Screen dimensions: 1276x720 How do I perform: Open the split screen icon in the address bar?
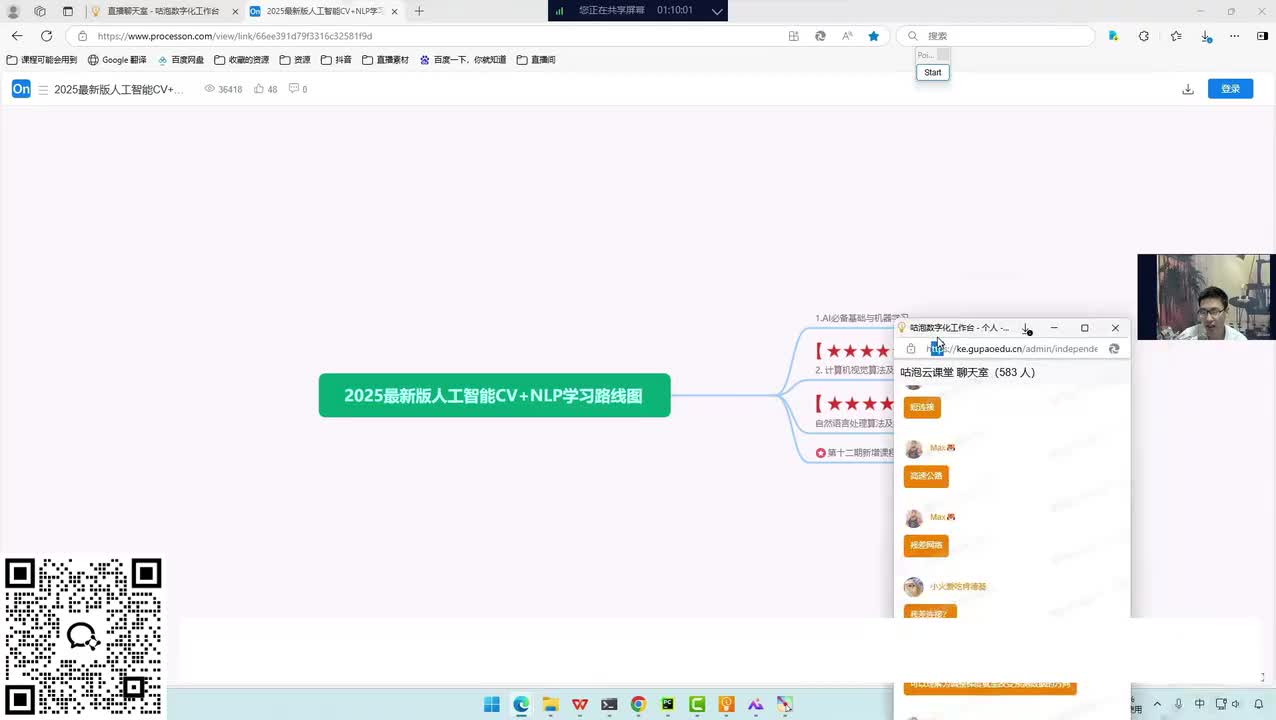794,36
